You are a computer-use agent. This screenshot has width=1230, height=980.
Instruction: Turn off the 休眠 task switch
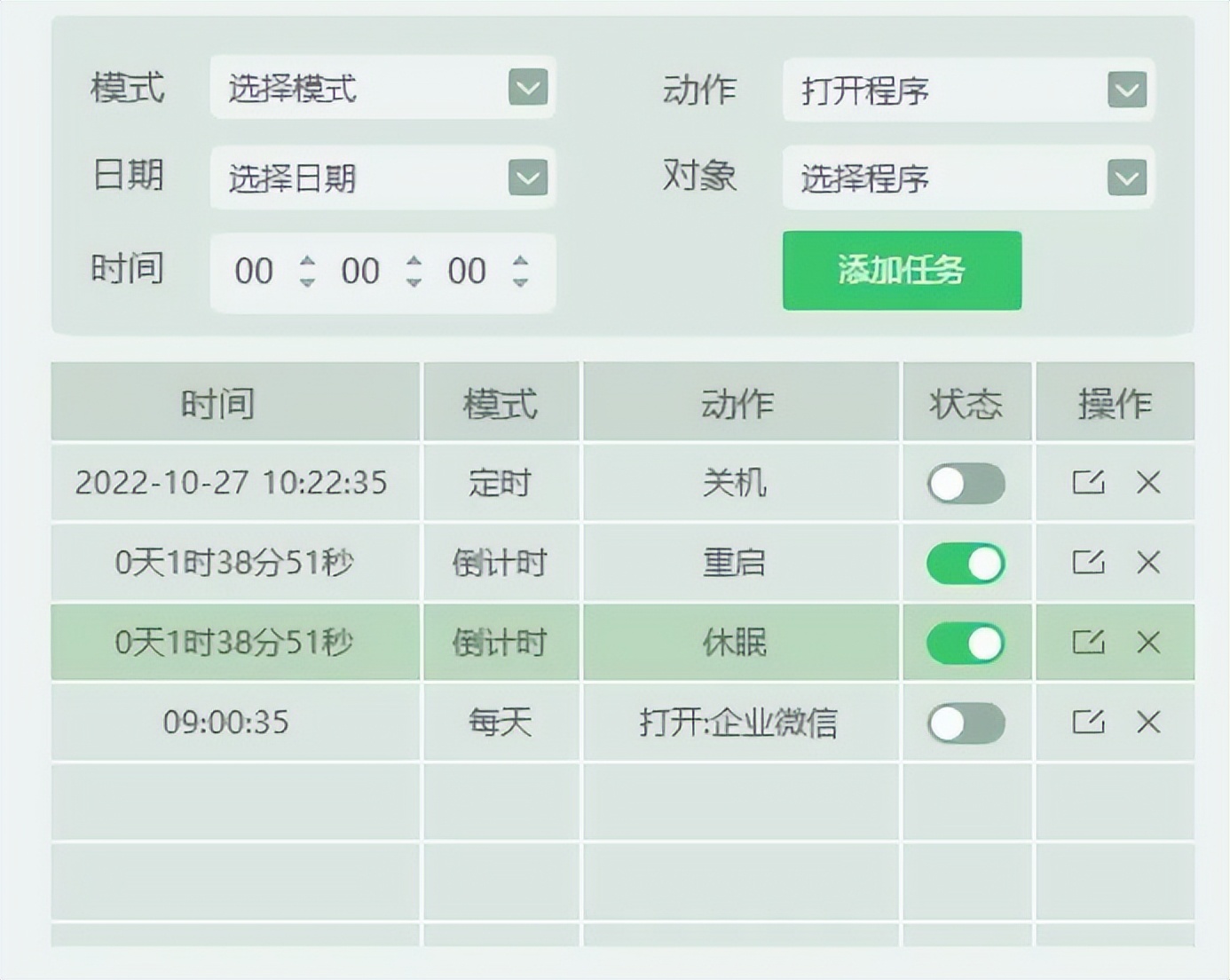tap(966, 643)
